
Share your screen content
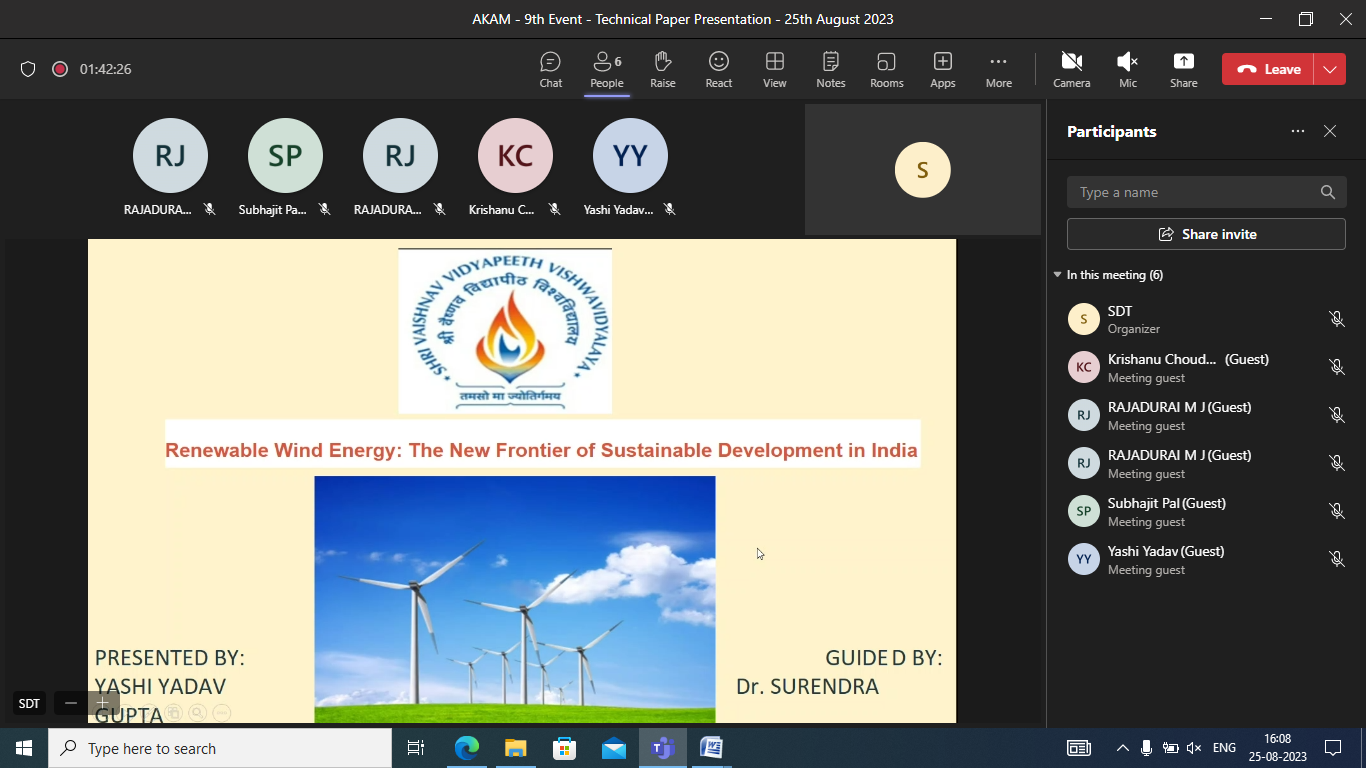point(1183,69)
